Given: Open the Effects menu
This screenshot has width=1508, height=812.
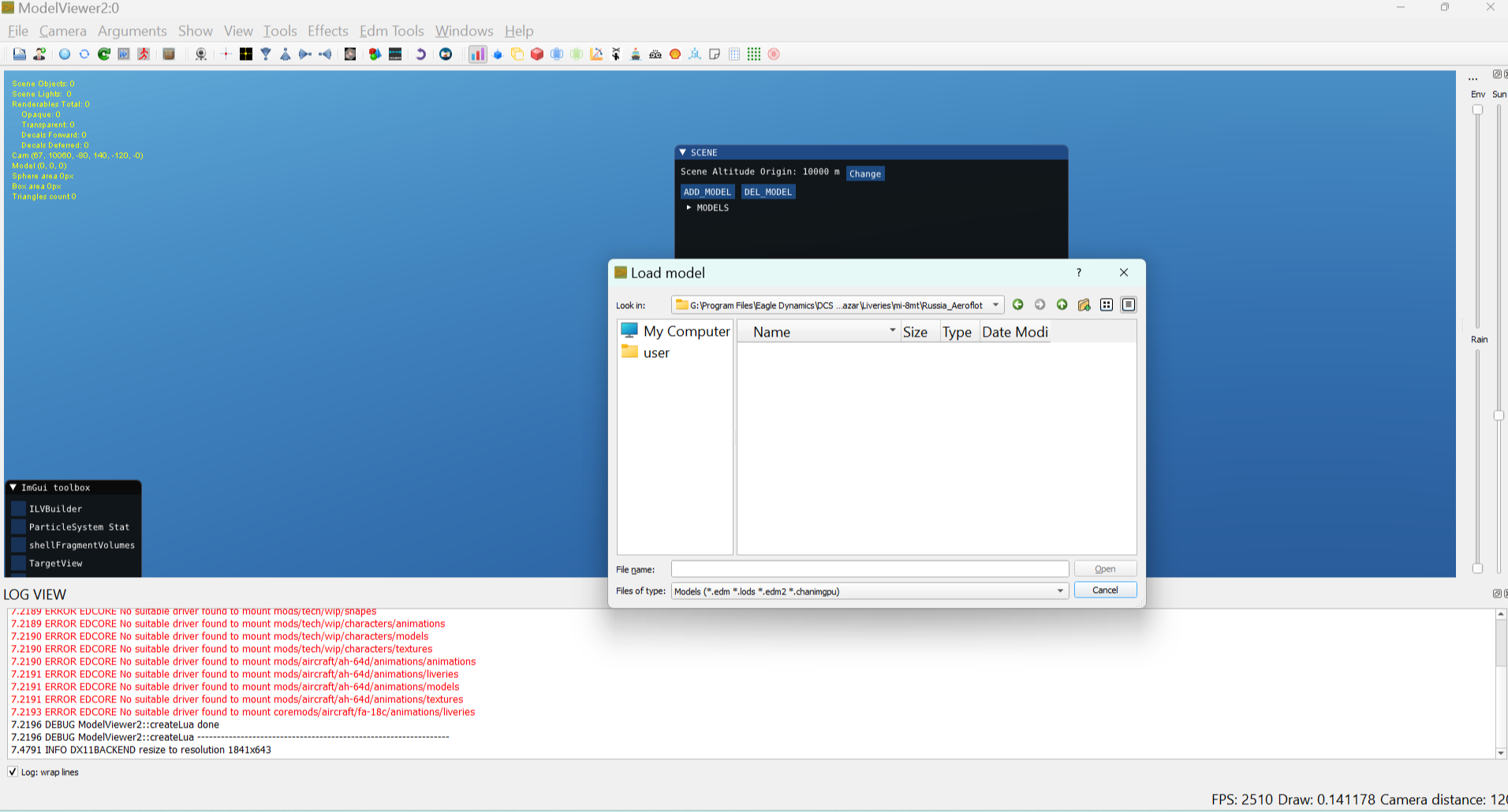Looking at the screenshot, I should [x=328, y=31].
